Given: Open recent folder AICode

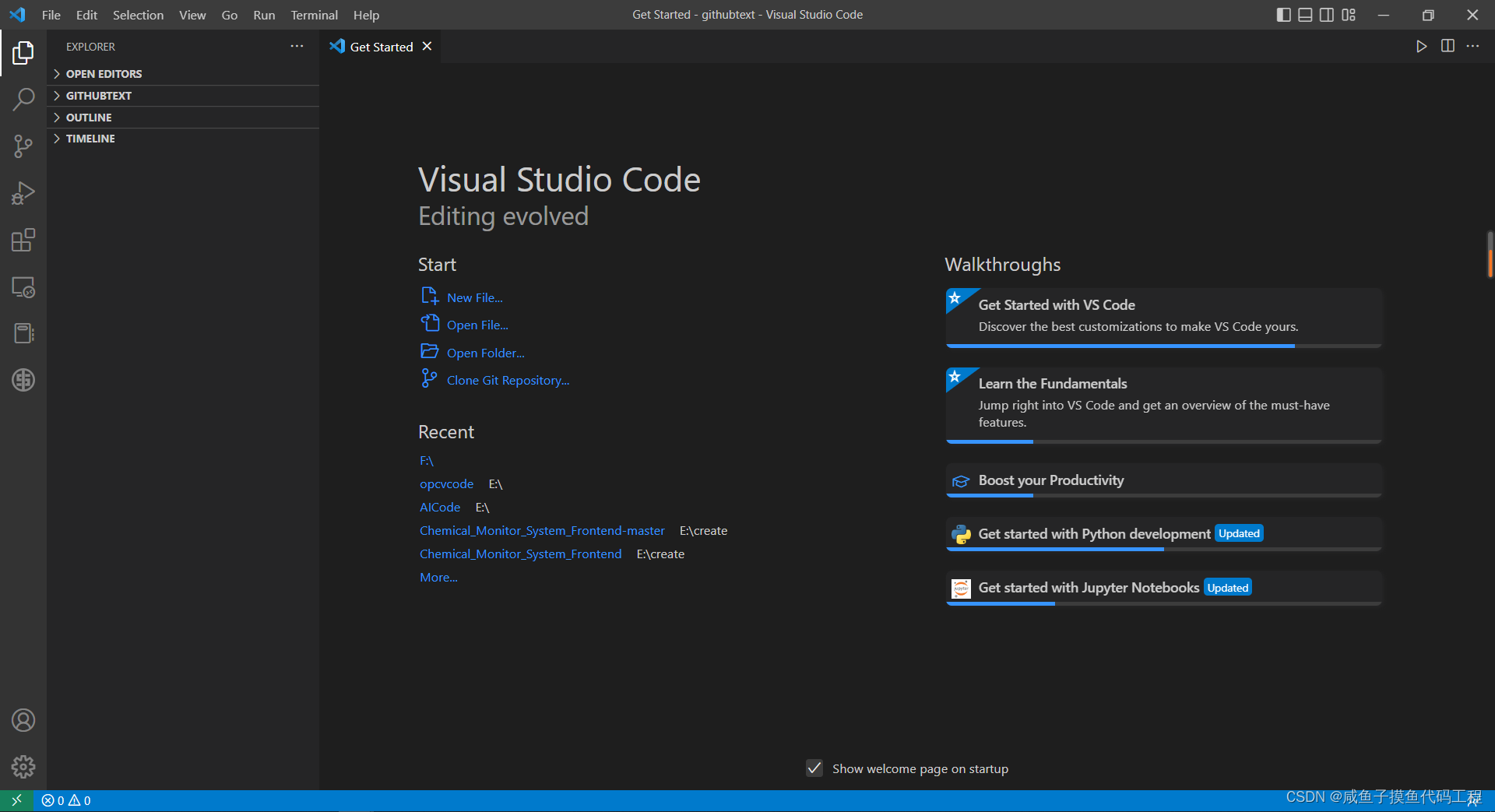Looking at the screenshot, I should click(x=440, y=508).
